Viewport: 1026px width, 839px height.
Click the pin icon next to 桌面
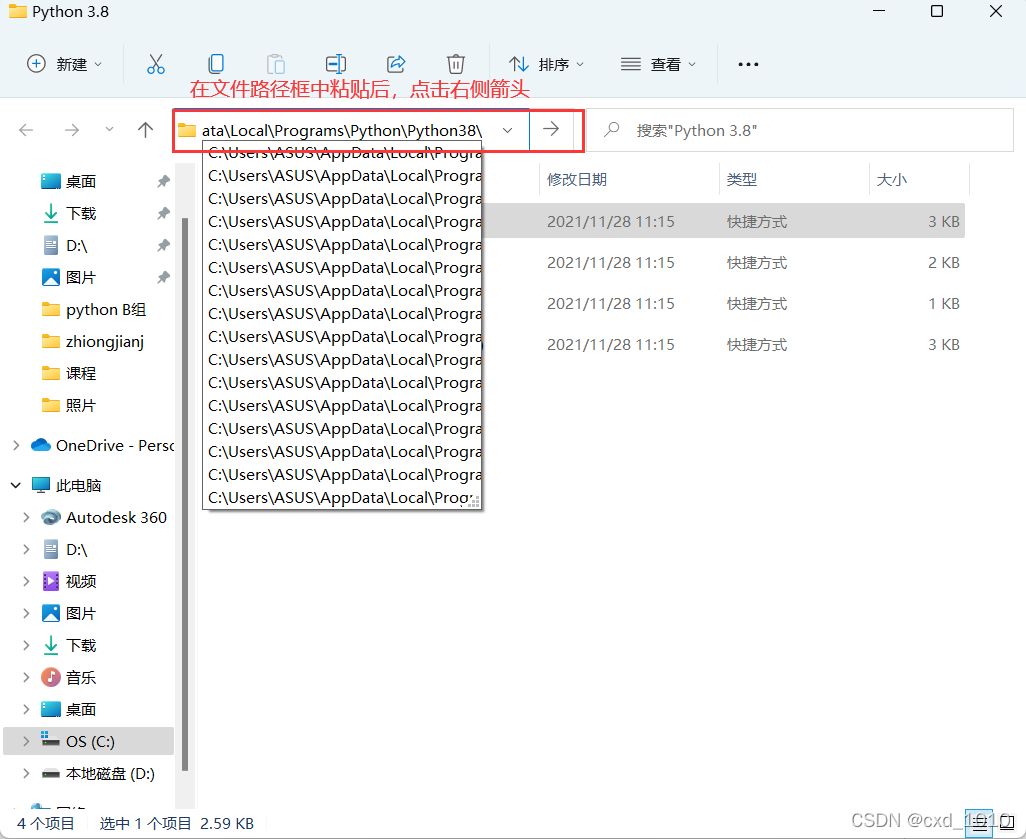tap(164, 181)
